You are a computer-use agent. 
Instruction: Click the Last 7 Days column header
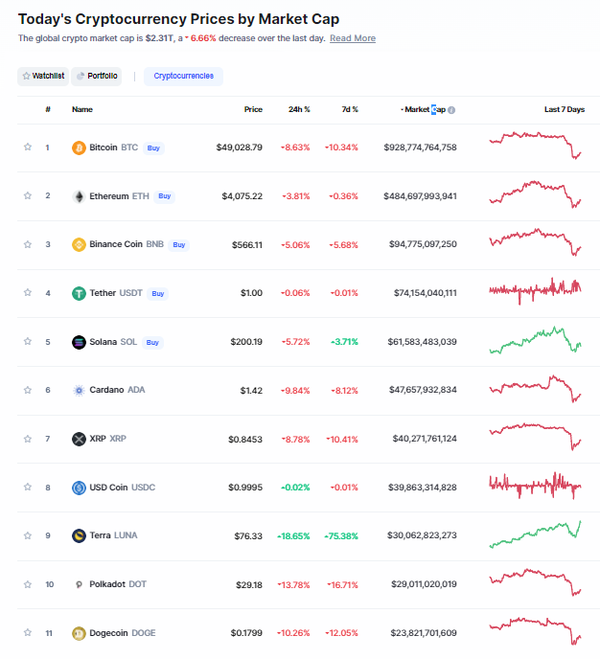click(x=565, y=109)
